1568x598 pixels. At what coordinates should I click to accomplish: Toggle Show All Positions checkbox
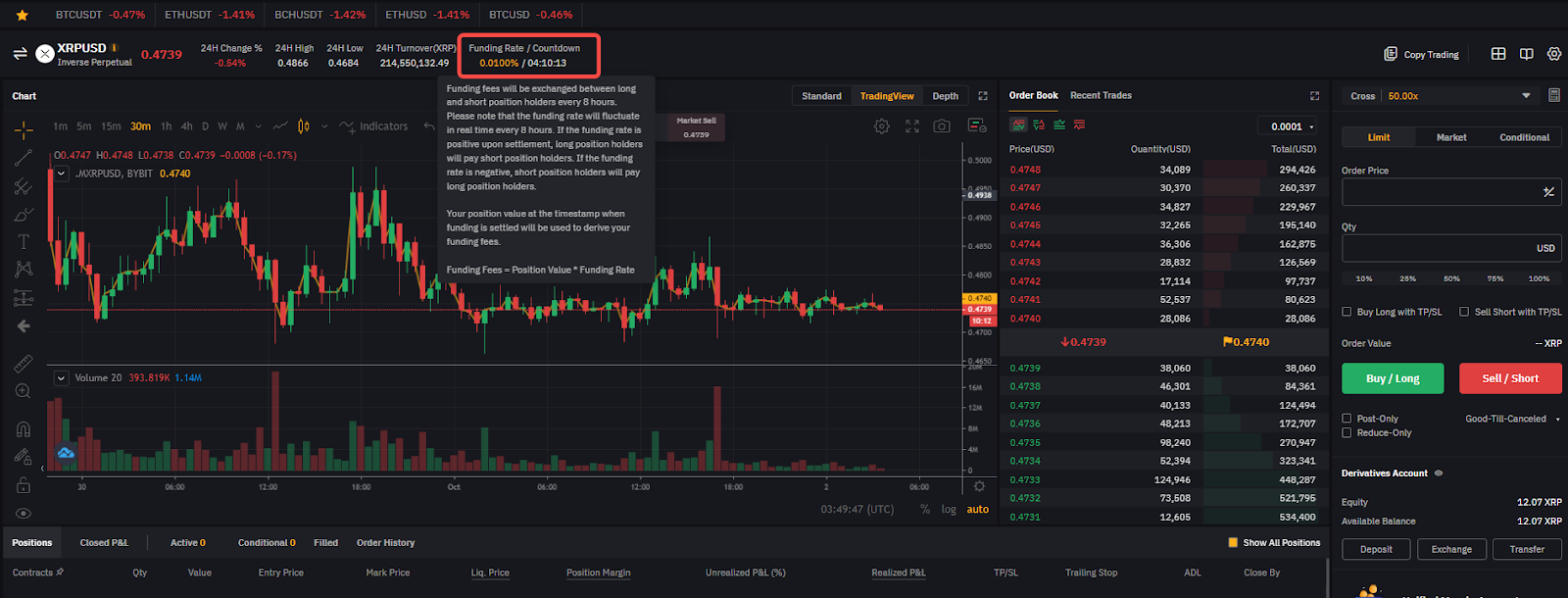[x=1233, y=542]
